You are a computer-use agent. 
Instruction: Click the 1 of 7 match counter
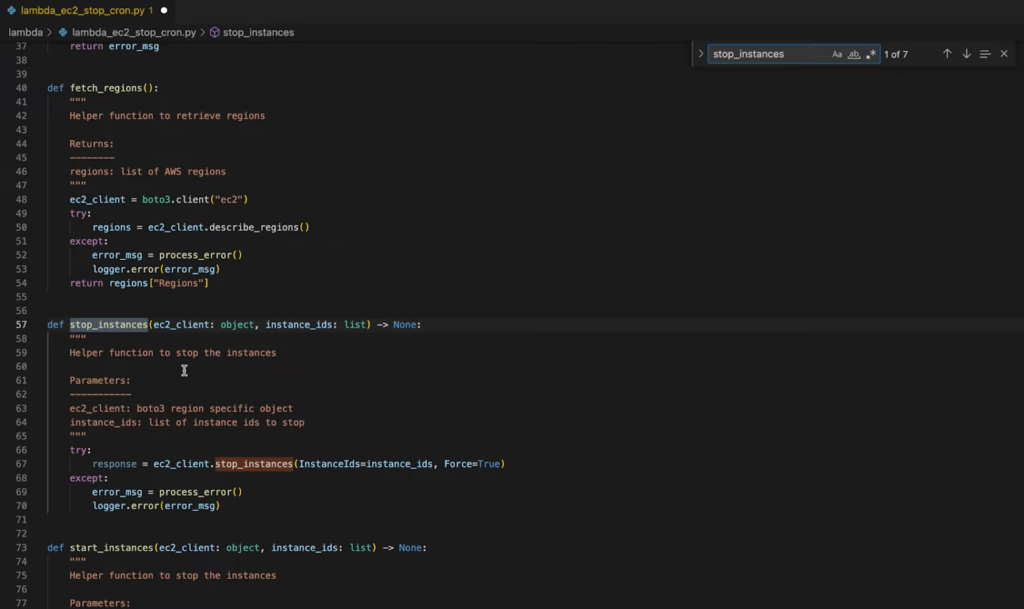coord(896,54)
